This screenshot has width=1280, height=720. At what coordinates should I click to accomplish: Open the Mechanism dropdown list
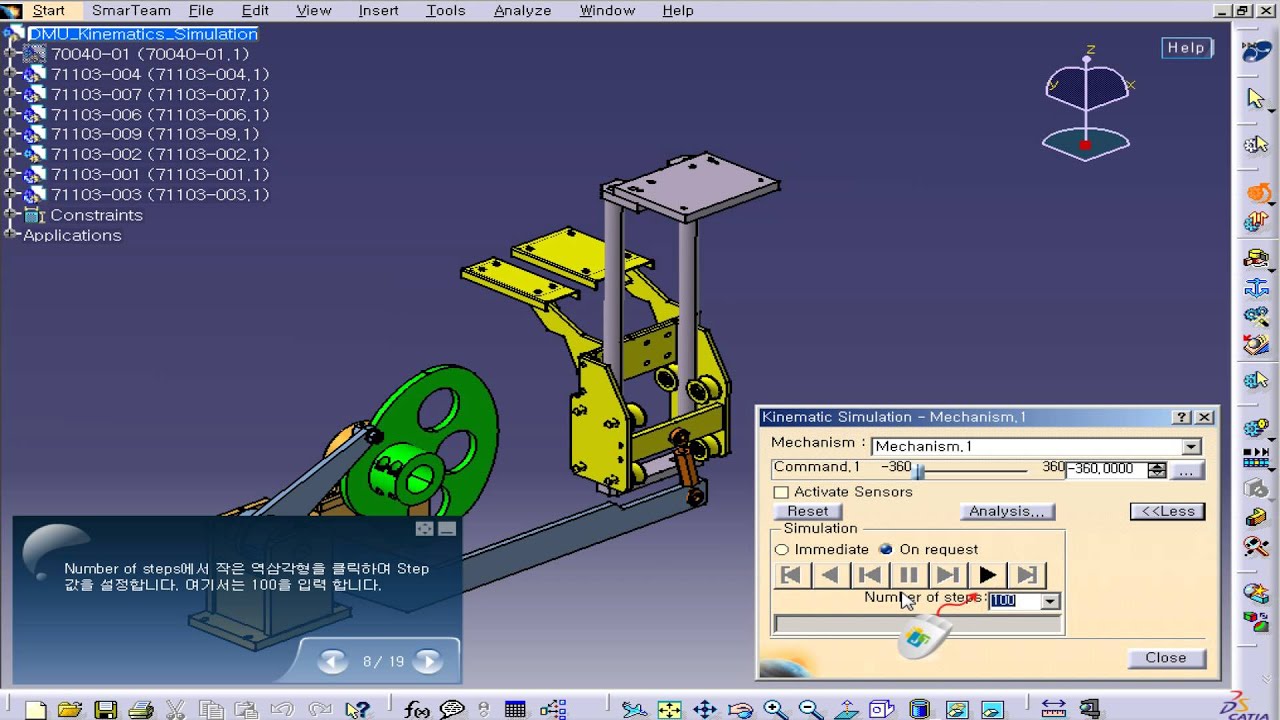1191,447
